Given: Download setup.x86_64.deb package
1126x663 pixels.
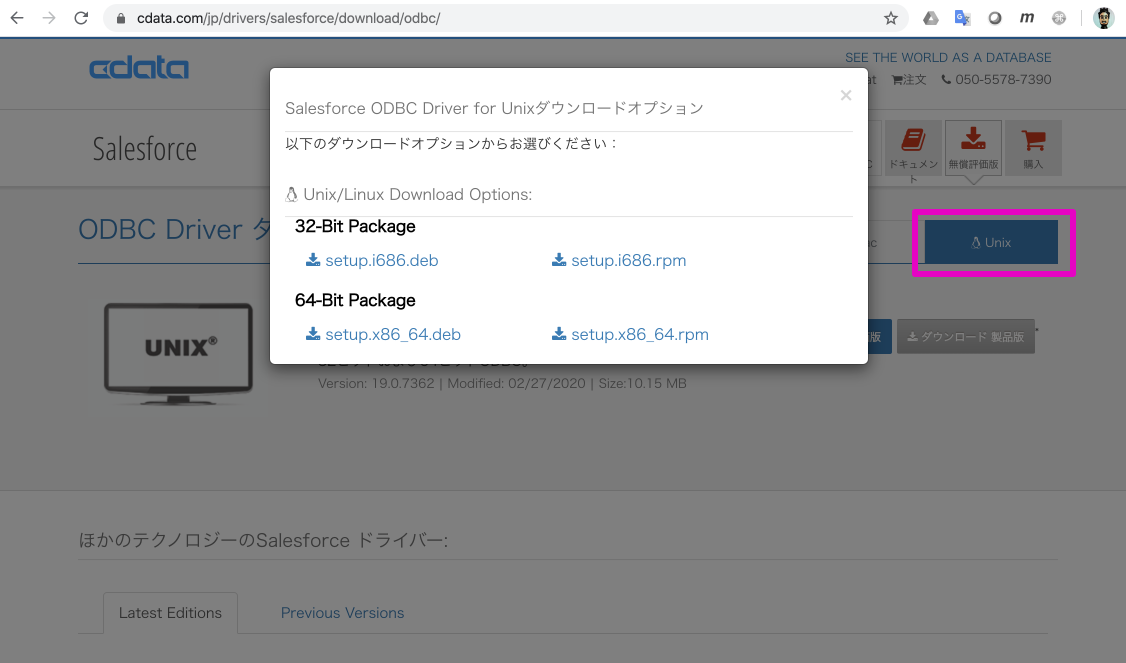Looking at the screenshot, I should [383, 334].
